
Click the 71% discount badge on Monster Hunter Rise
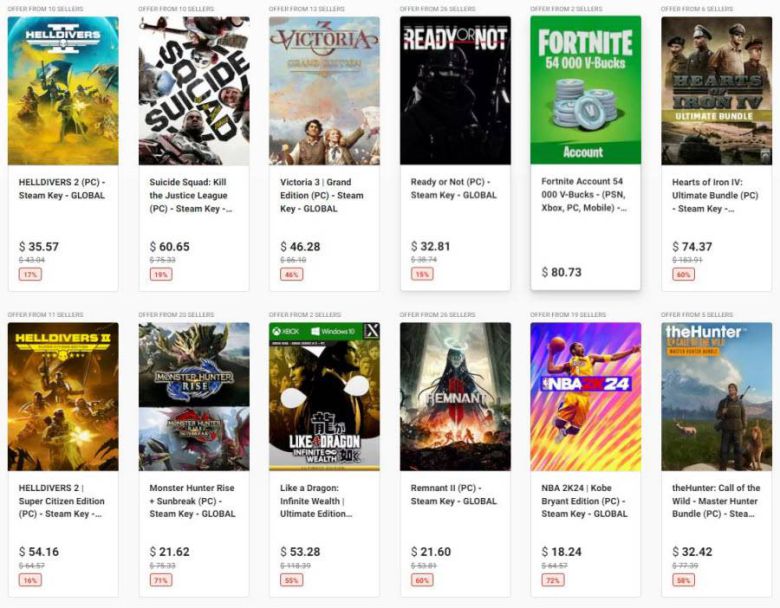point(161,580)
